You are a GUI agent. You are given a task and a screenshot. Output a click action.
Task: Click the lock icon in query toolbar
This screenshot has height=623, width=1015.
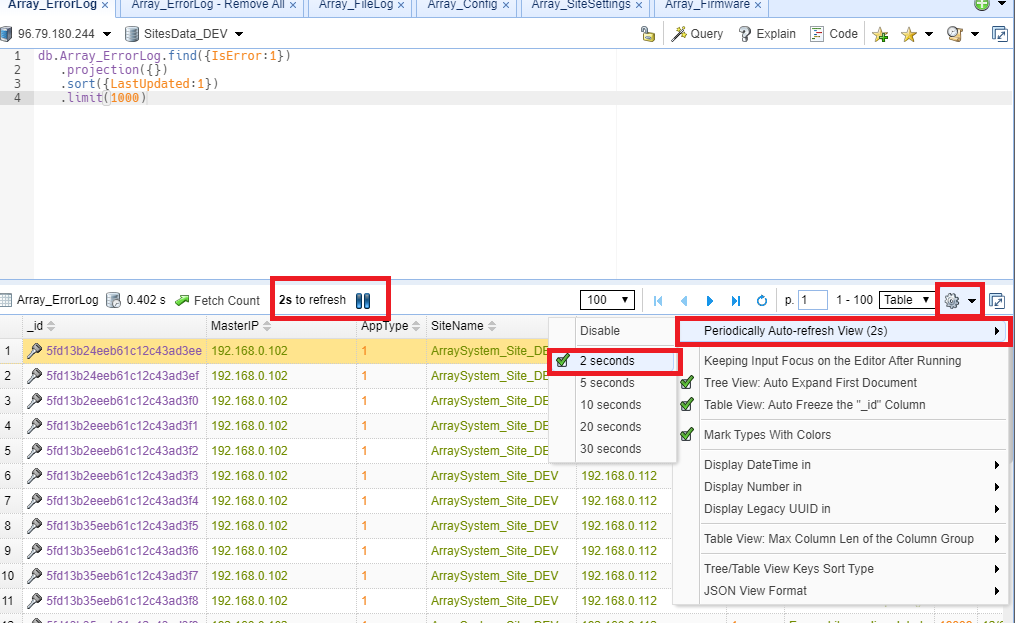click(x=647, y=34)
